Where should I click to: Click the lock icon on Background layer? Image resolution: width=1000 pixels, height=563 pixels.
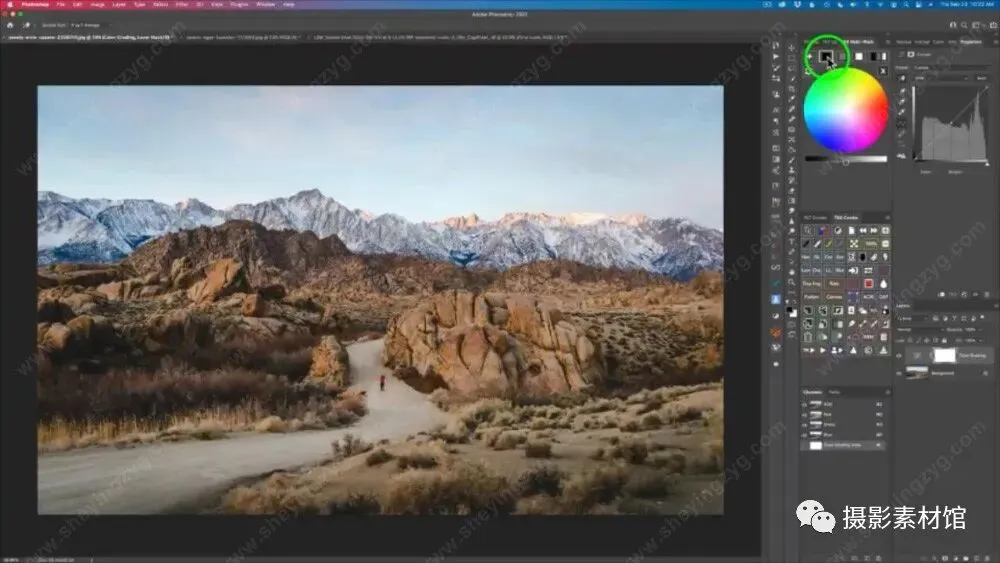985,373
